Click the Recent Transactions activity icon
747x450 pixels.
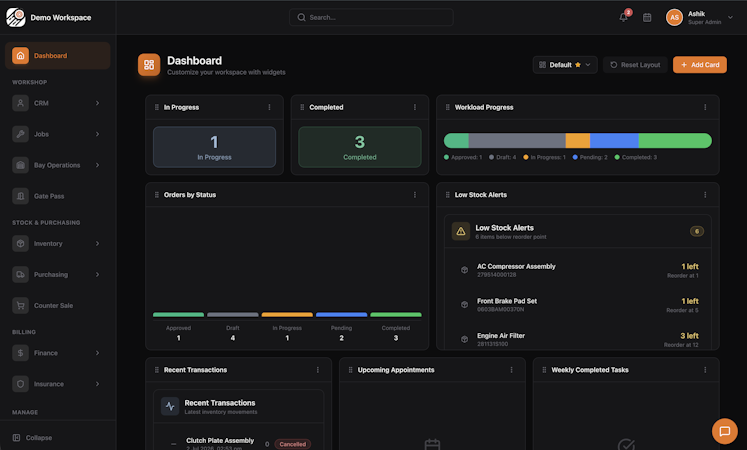(x=170, y=406)
